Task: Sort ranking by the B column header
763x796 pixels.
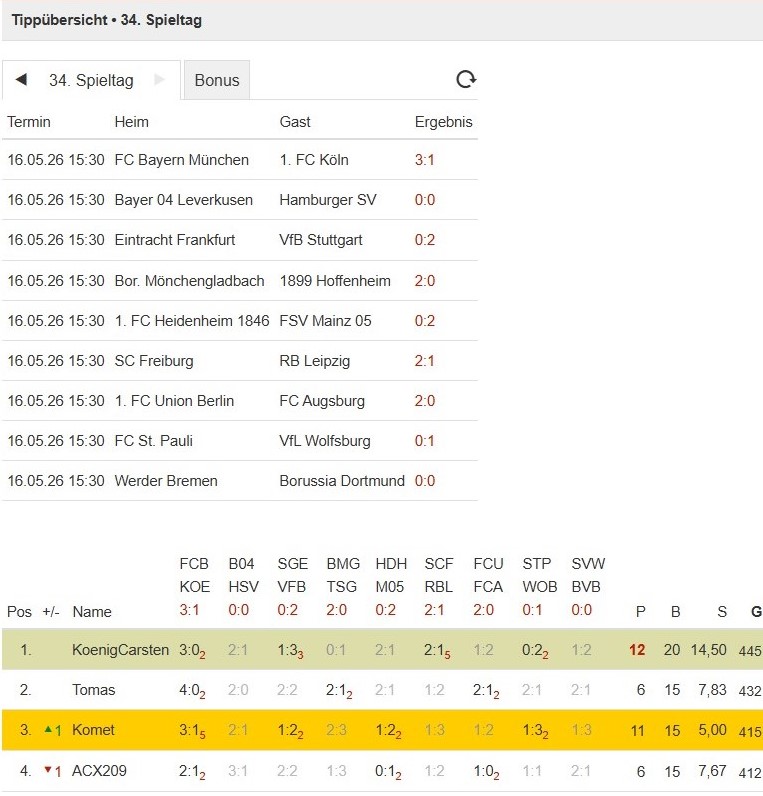Action: [675, 612]
